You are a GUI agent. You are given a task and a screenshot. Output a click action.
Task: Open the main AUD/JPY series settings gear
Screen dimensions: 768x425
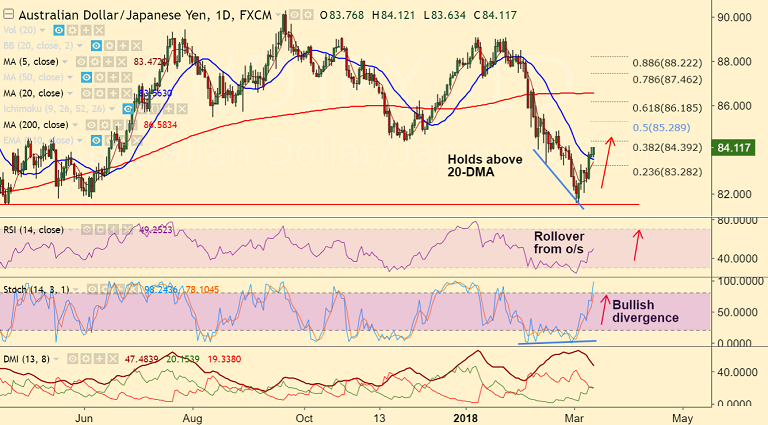(308, 15)
